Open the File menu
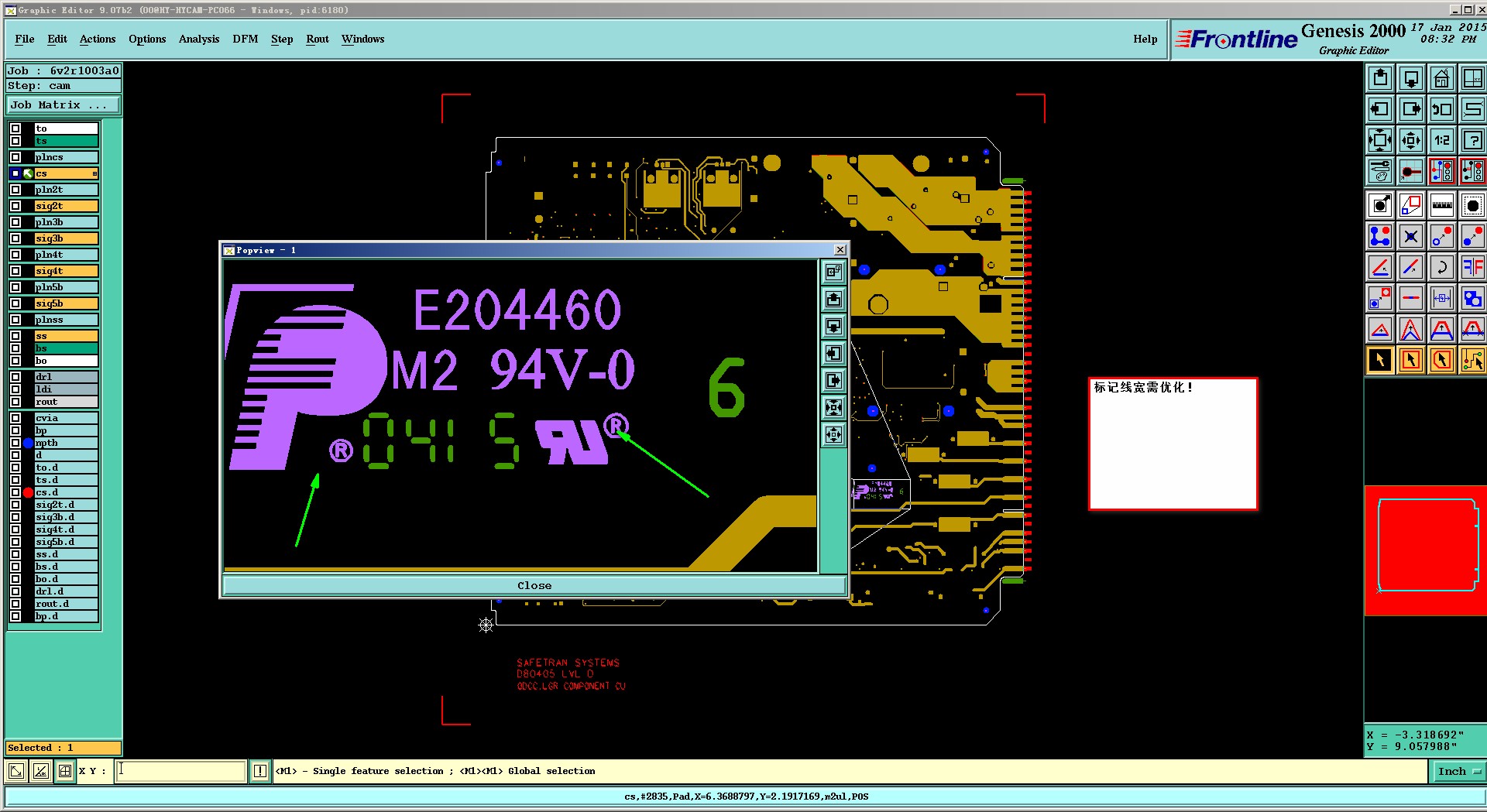 [x=25, y=39]
